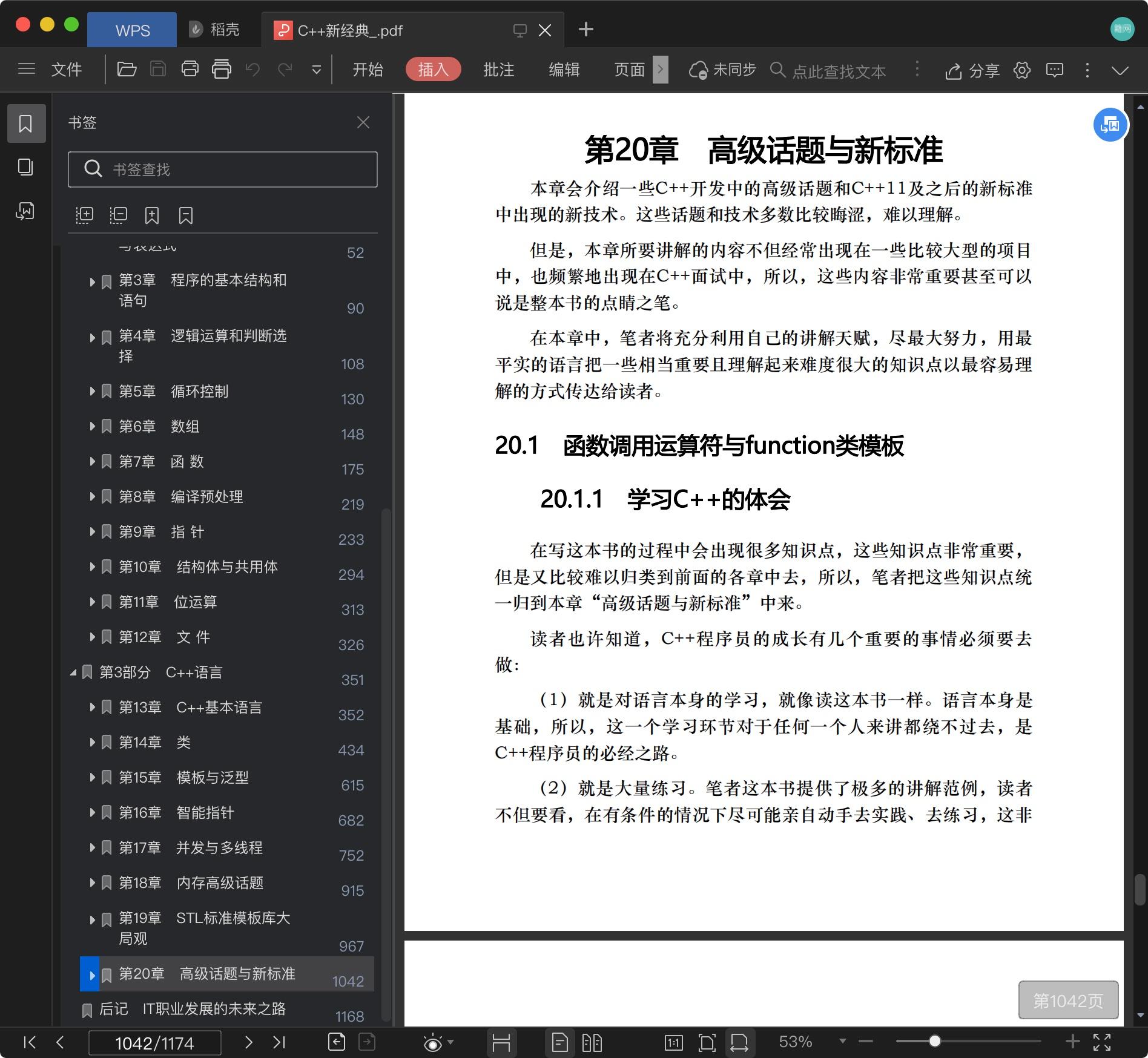
Task: Go to the first page
Action: 29,1042
